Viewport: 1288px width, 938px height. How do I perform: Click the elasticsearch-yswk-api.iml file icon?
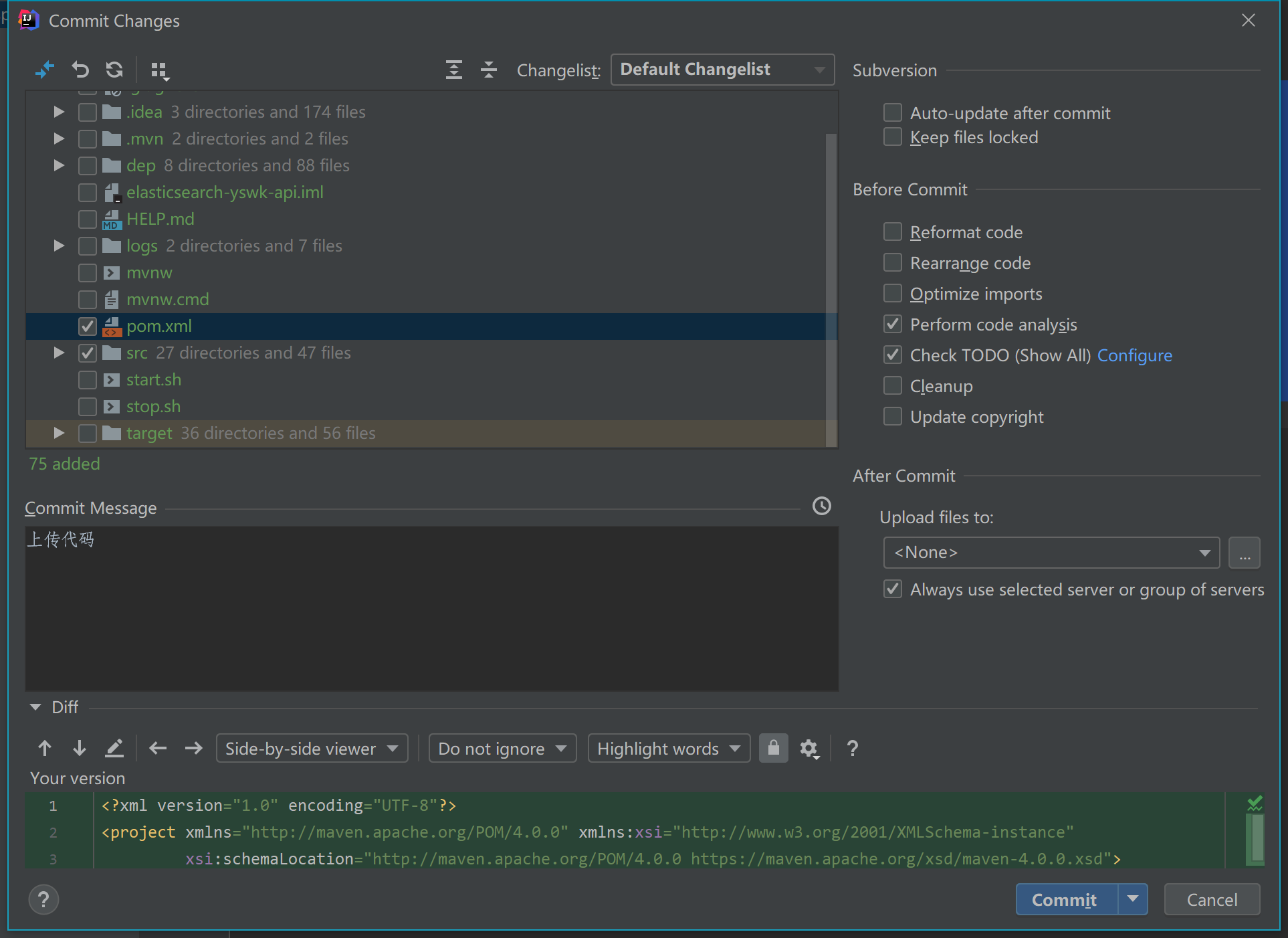(112, 193)
